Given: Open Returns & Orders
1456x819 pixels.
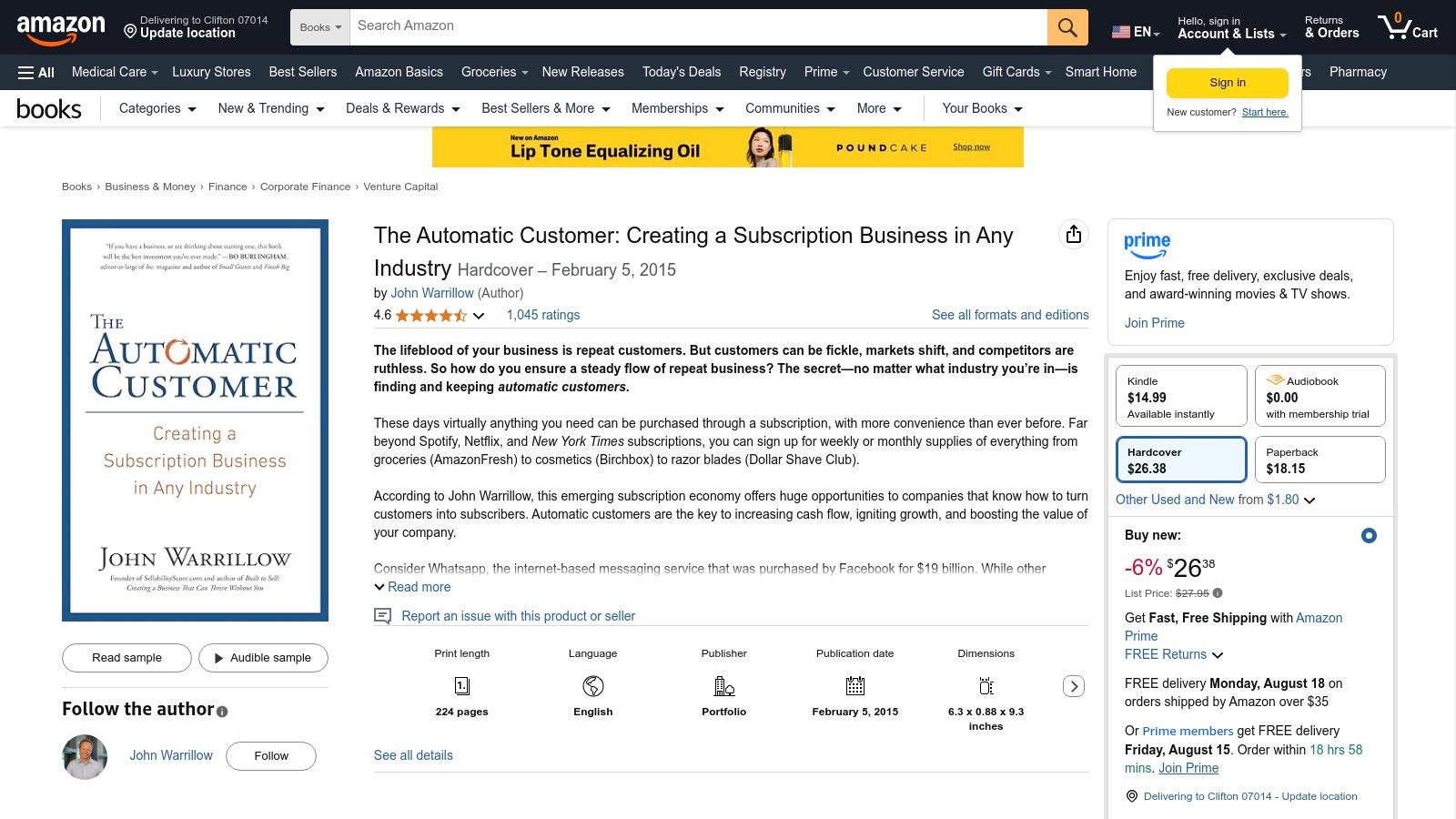Looking at the screenshot, I should (x=1331, y=28).
